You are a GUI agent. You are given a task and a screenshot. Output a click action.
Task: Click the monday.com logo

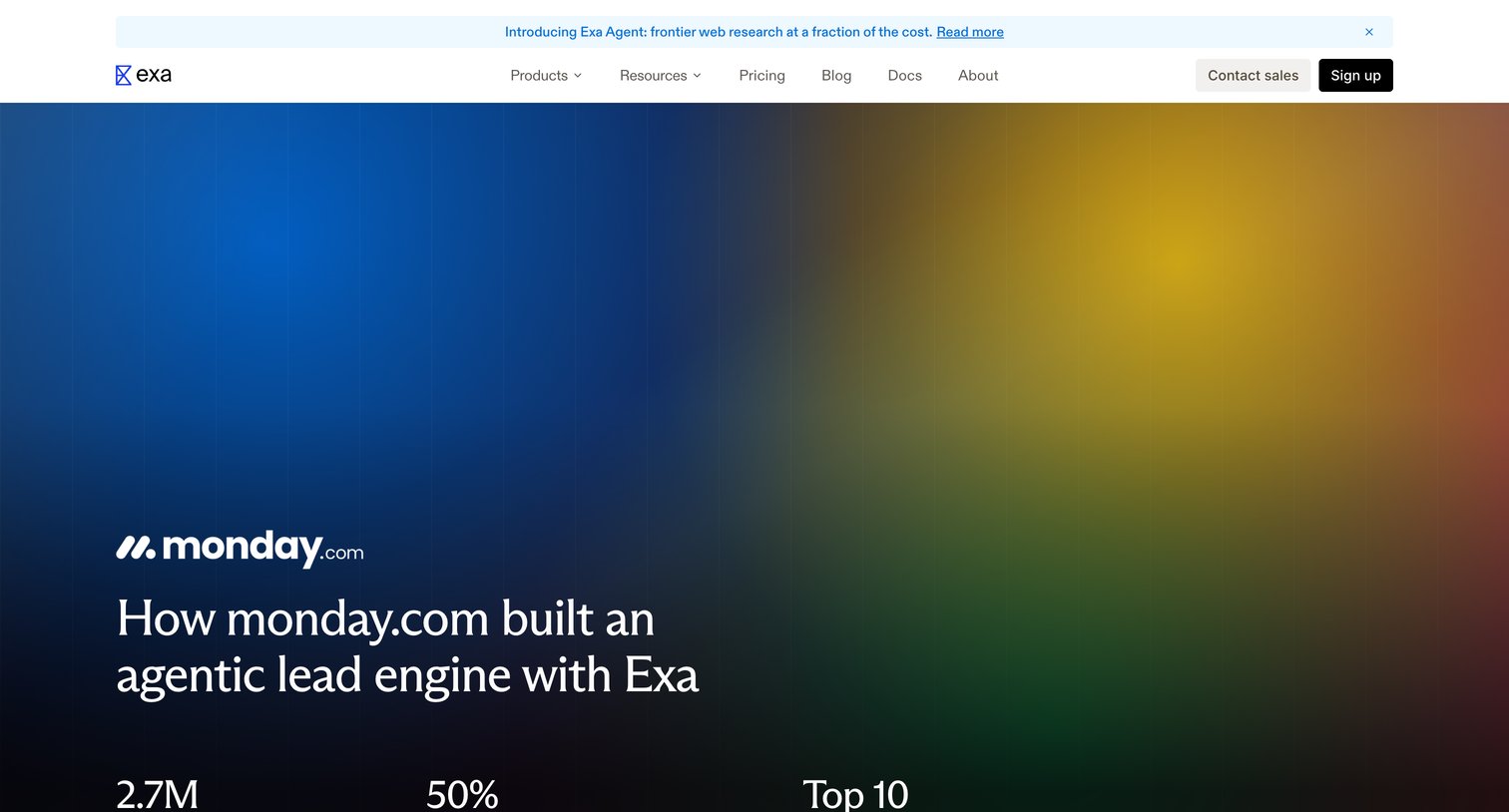point(240,548)
